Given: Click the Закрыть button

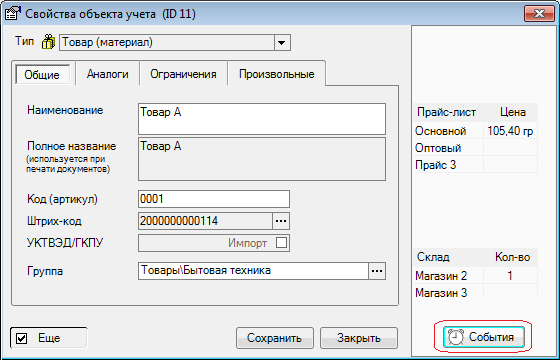Looking at the screenshot, I should (359, 338).
